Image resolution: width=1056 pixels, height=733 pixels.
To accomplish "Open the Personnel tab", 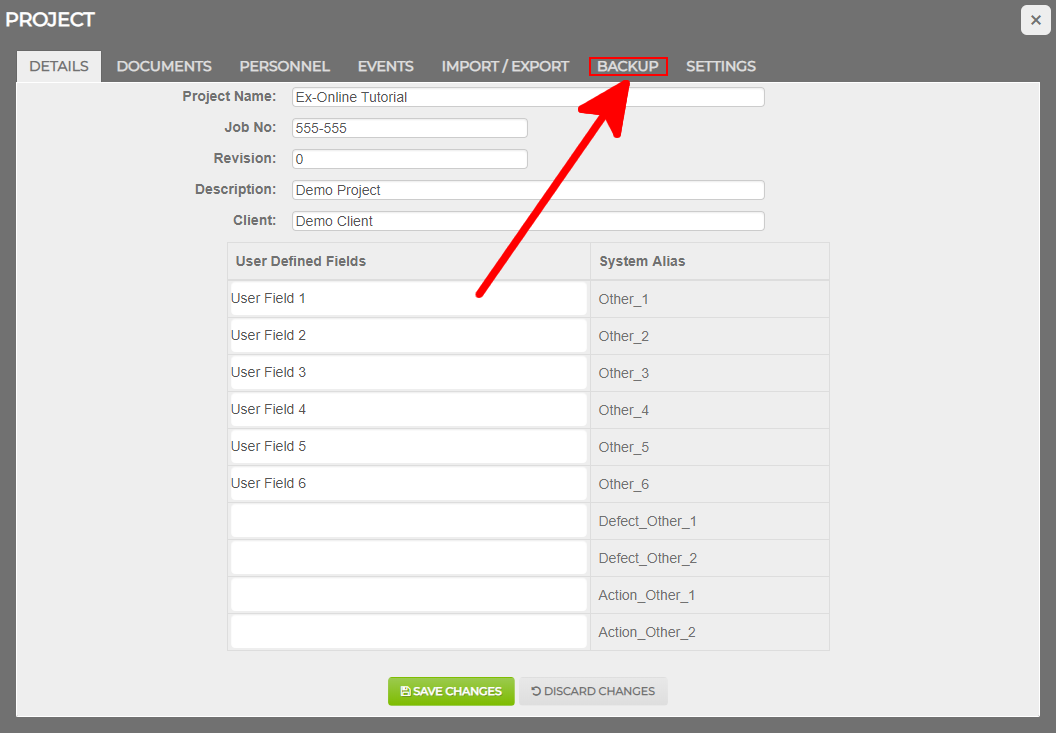I will tap(284, 66).
